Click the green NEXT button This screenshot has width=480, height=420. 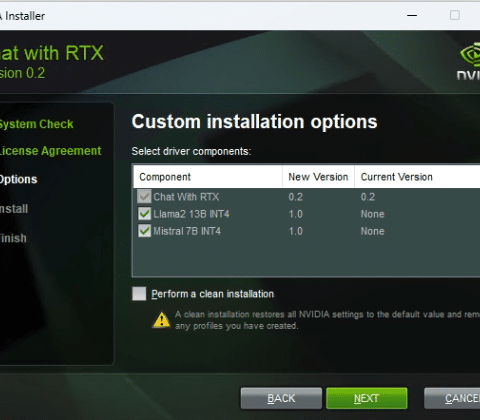tap(367, 398)
